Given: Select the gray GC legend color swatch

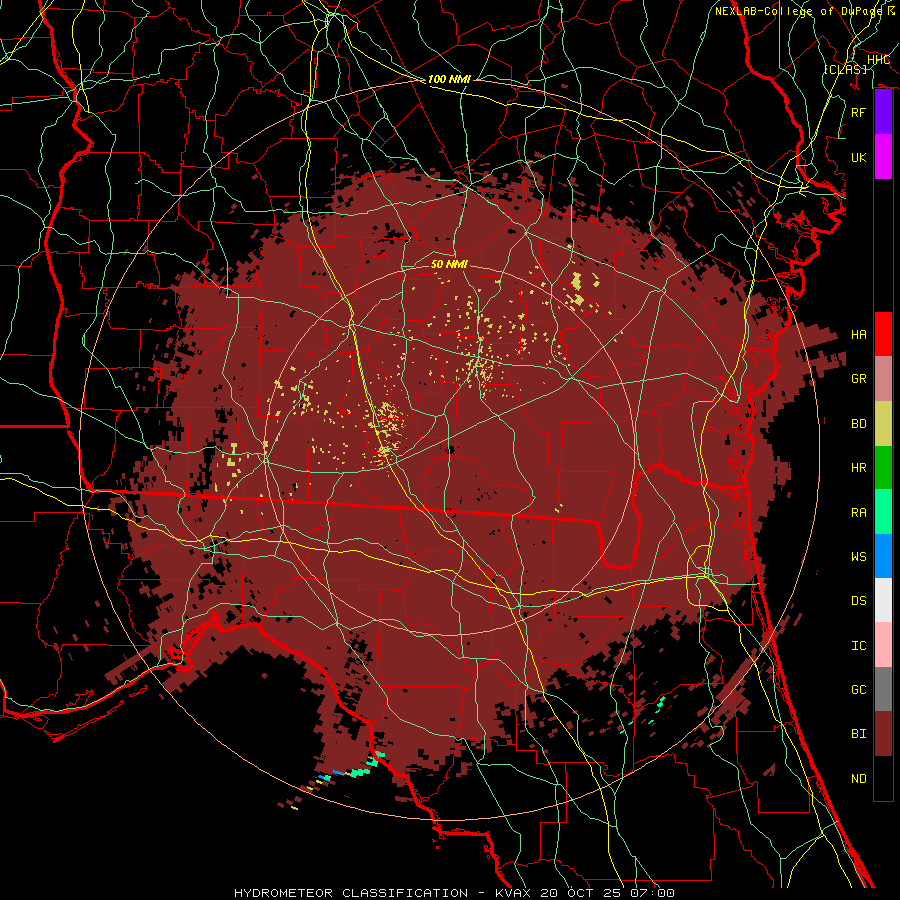Looking at the screenshot, I should point(883,689).
